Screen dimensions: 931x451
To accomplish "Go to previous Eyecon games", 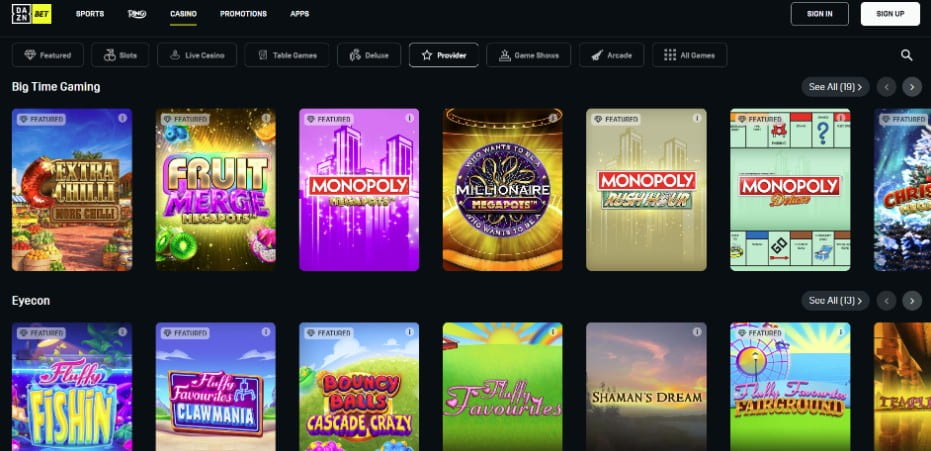I will (x=886, y=300).
